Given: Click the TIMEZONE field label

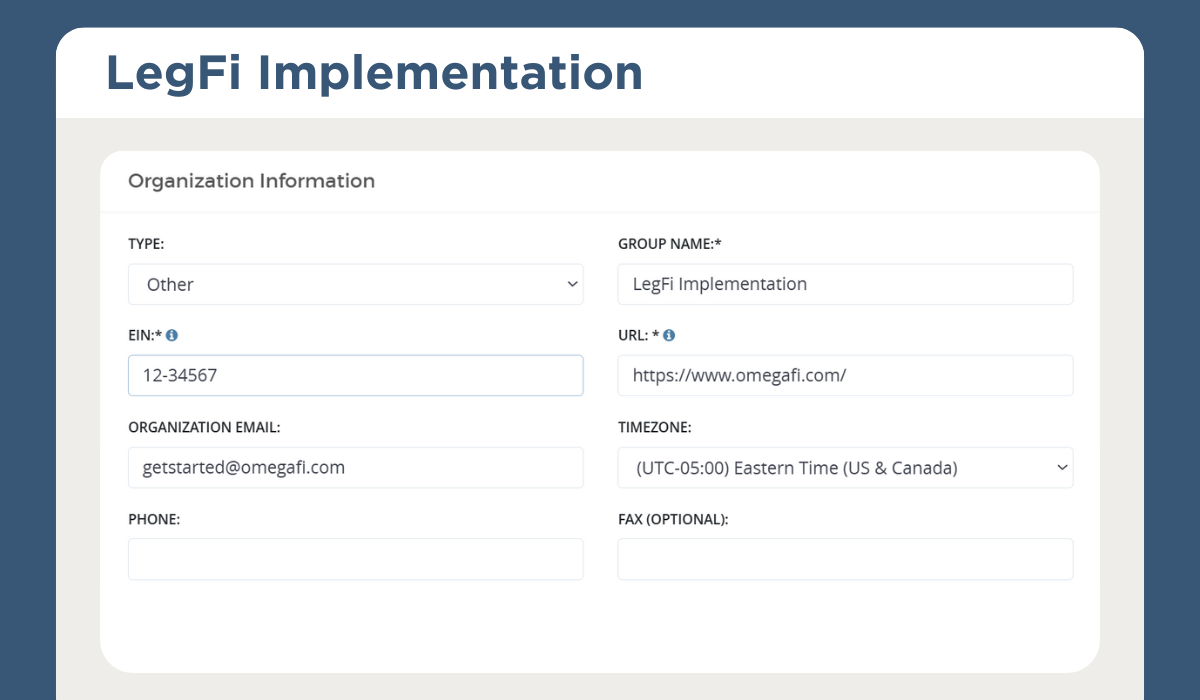Looking at the screenshot, I should pos(654,428).
